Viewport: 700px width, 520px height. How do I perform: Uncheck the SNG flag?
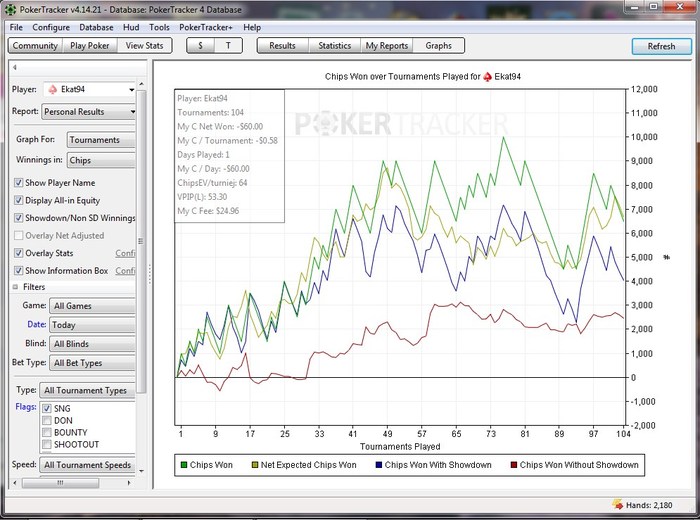(x=47, y=408)
